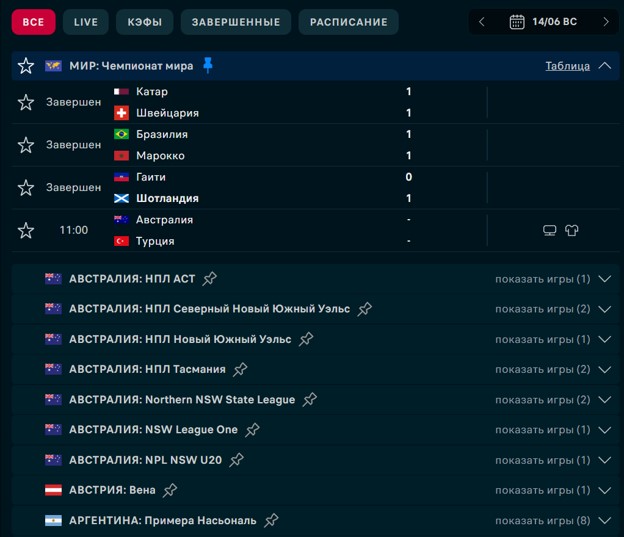Expand АВСТРИЯ: Вена games chevron
Viewport: 624px width, 537px height.
click(x=604, y=490)
